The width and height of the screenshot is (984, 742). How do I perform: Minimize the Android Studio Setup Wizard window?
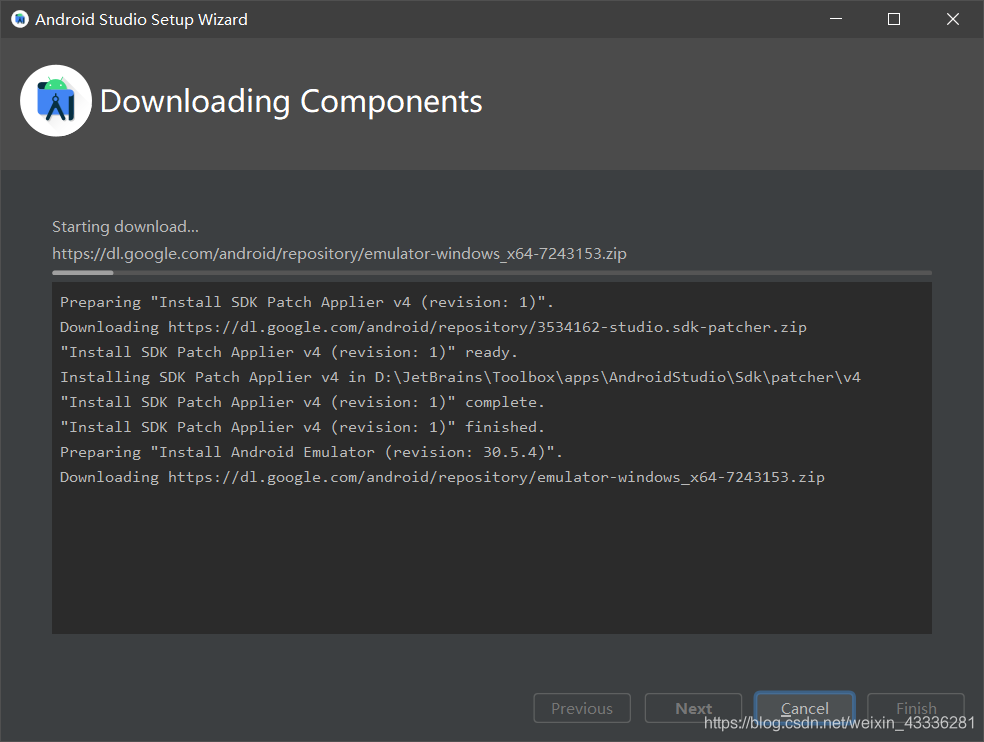[x=835, y=18]
